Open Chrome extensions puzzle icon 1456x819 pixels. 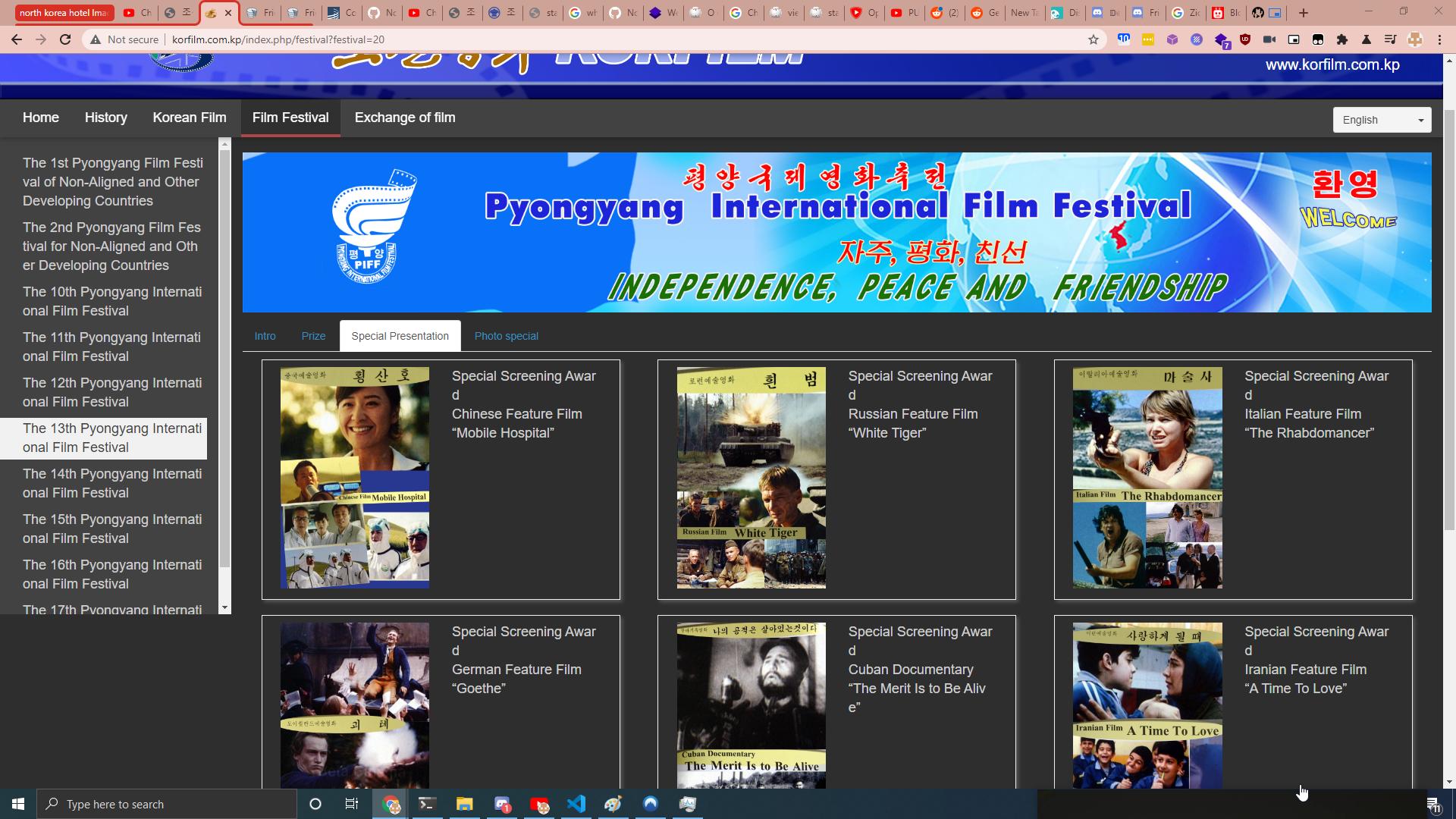tap(1341, 39)
